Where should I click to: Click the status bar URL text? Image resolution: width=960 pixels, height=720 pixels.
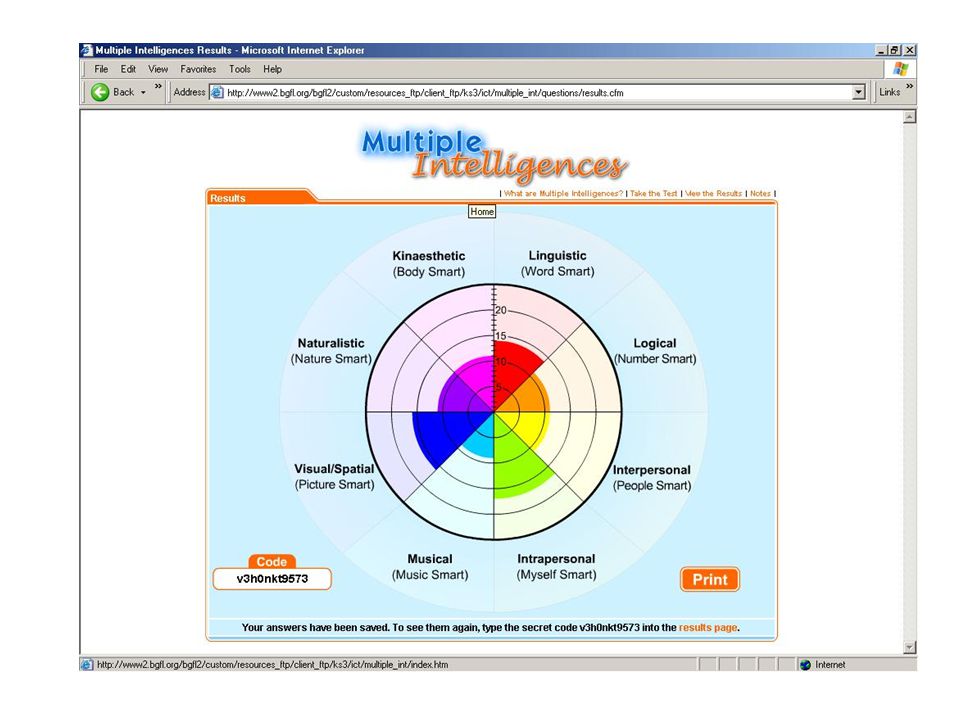pos(272,665)
